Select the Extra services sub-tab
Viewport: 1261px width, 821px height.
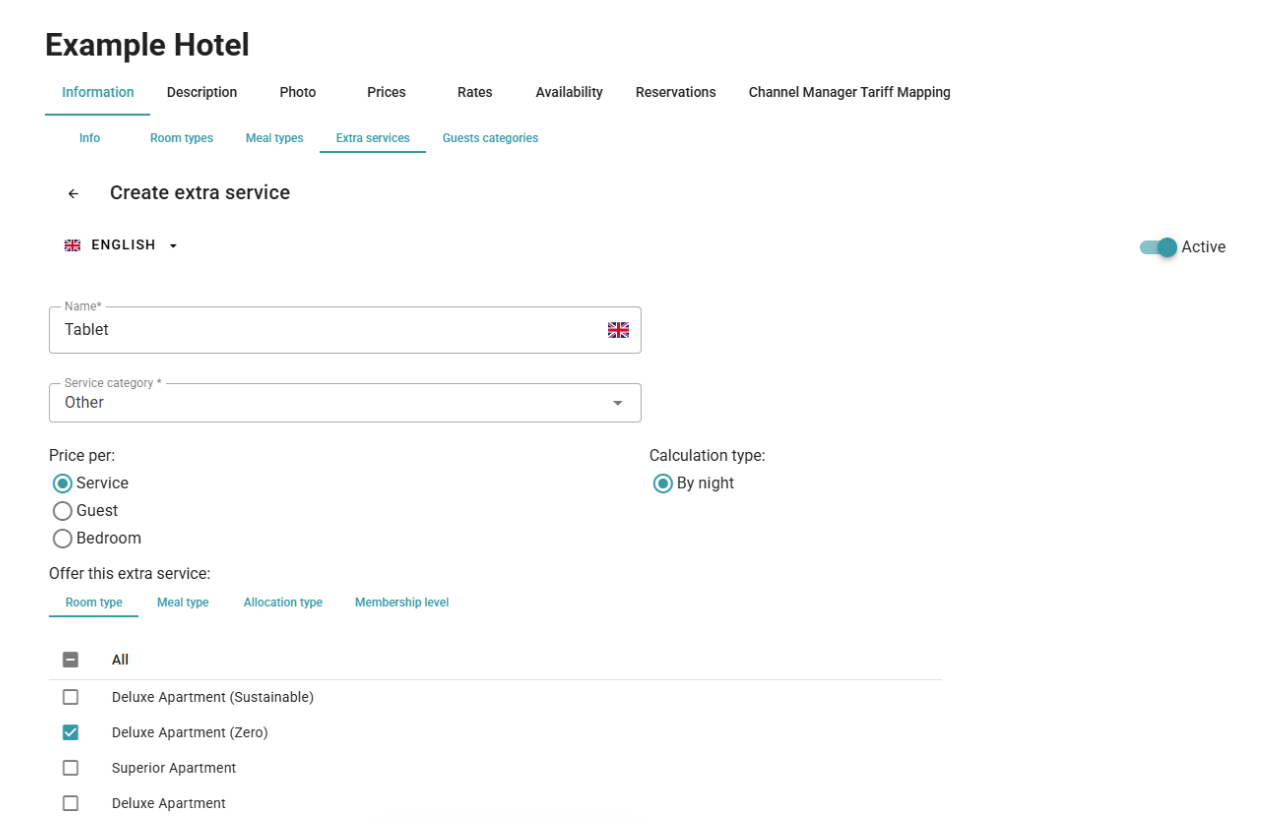tap(373, 138)
